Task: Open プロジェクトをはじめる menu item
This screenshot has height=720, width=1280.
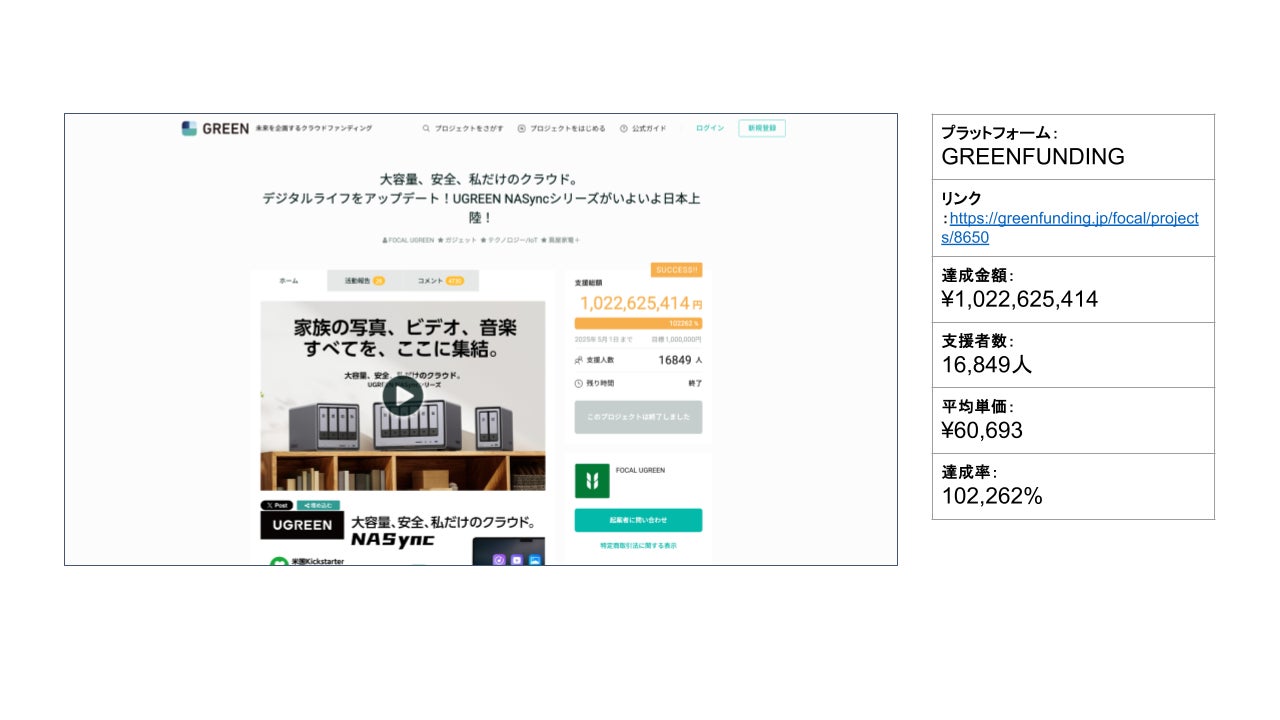Action: click(x=567, y=129)
